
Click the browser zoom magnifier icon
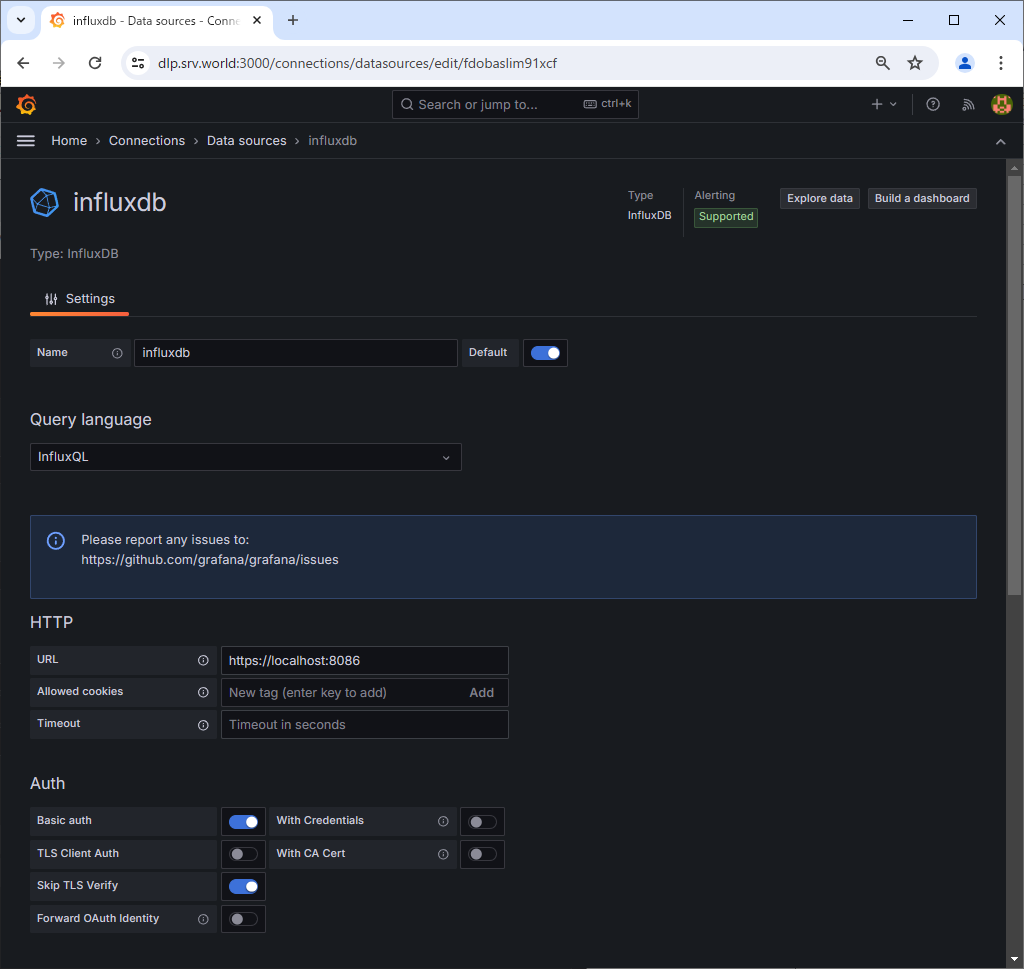point(882,63)
